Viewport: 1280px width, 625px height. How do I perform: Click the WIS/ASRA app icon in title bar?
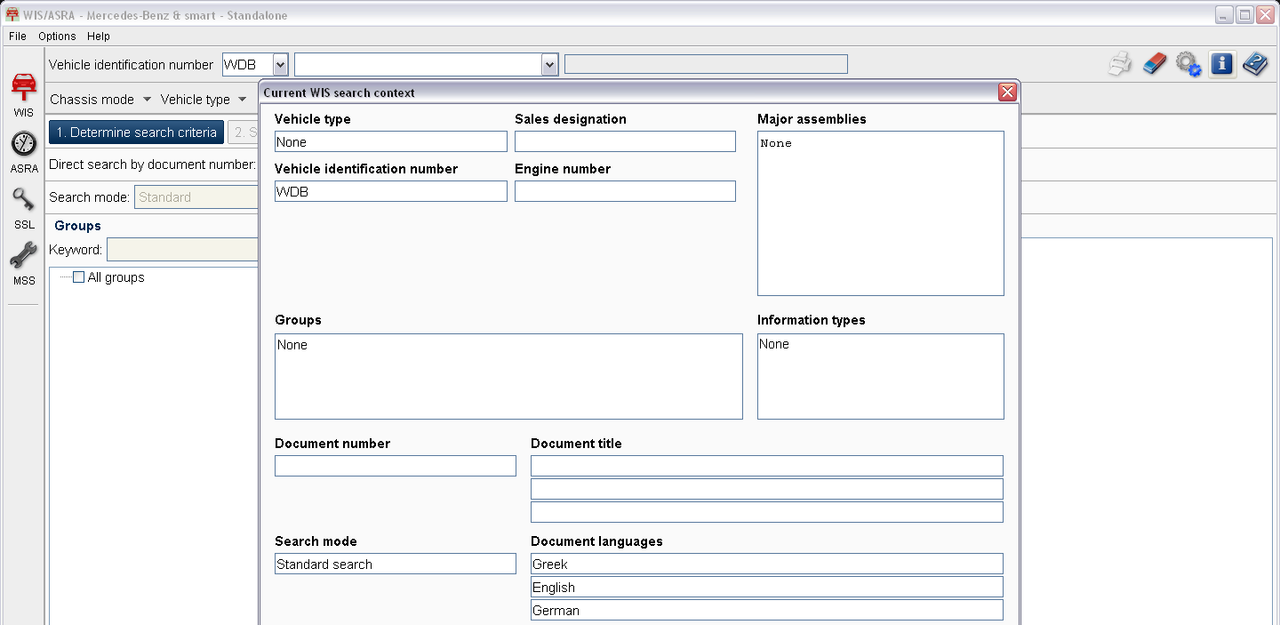point(13,15)
